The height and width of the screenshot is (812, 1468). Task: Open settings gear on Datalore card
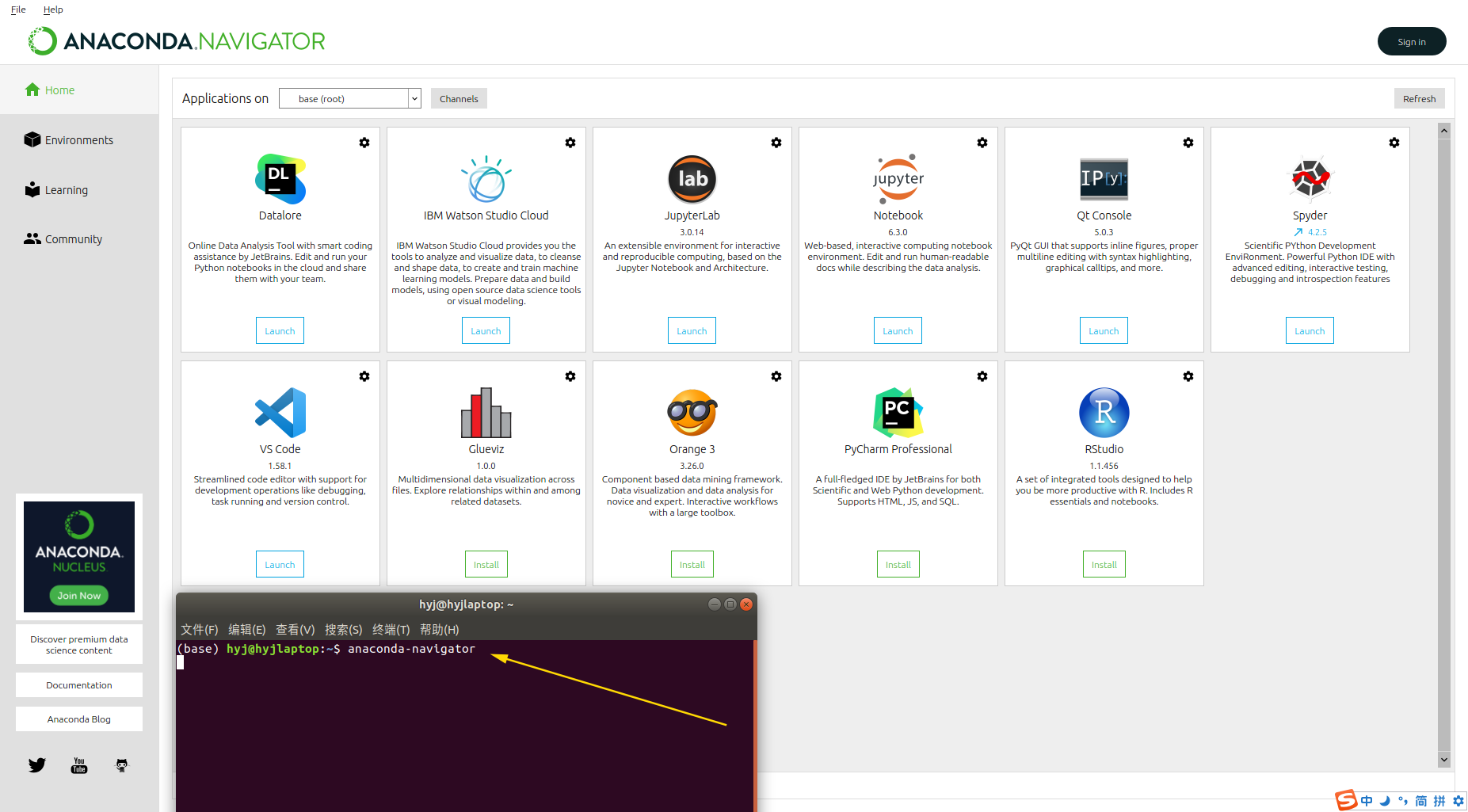364,143
